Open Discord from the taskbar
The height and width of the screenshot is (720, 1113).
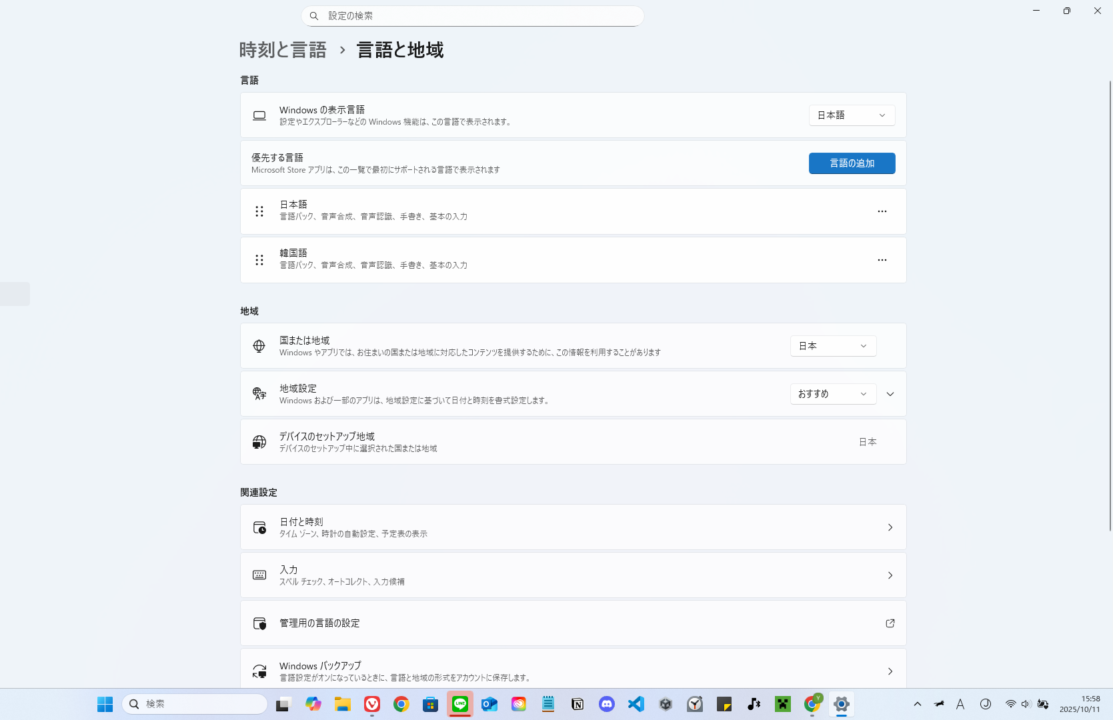(x=607, y=703)
